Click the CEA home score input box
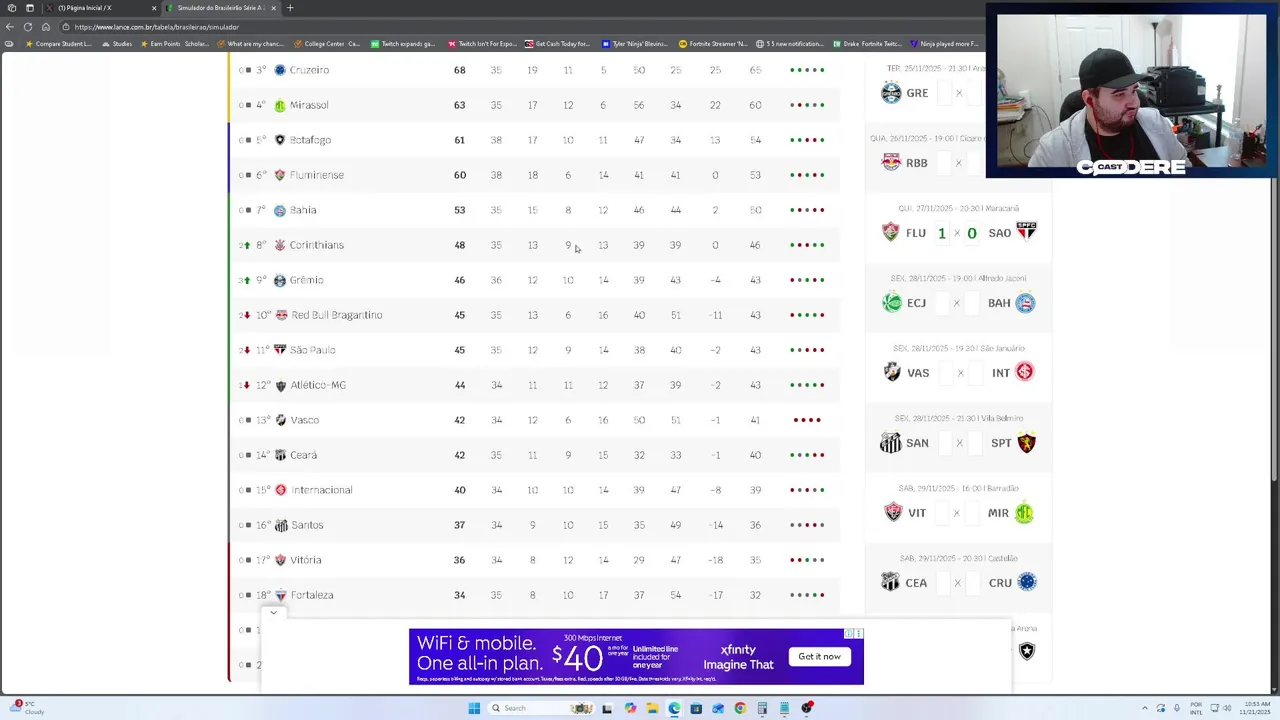Screen dimensions: 1280x720 pyautogui.click(x=942, y=583)
